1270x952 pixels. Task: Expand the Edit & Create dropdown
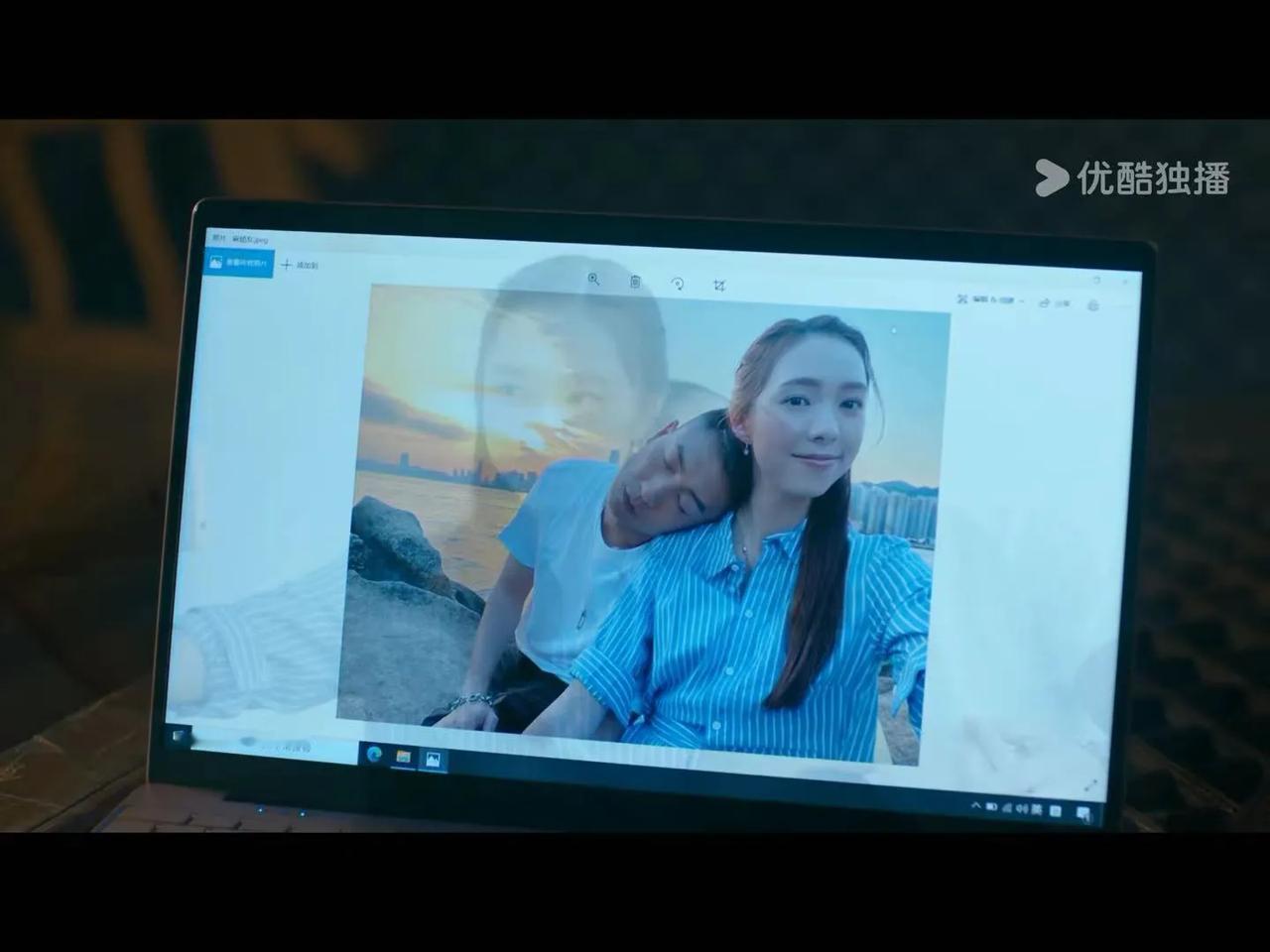(991, 299)
